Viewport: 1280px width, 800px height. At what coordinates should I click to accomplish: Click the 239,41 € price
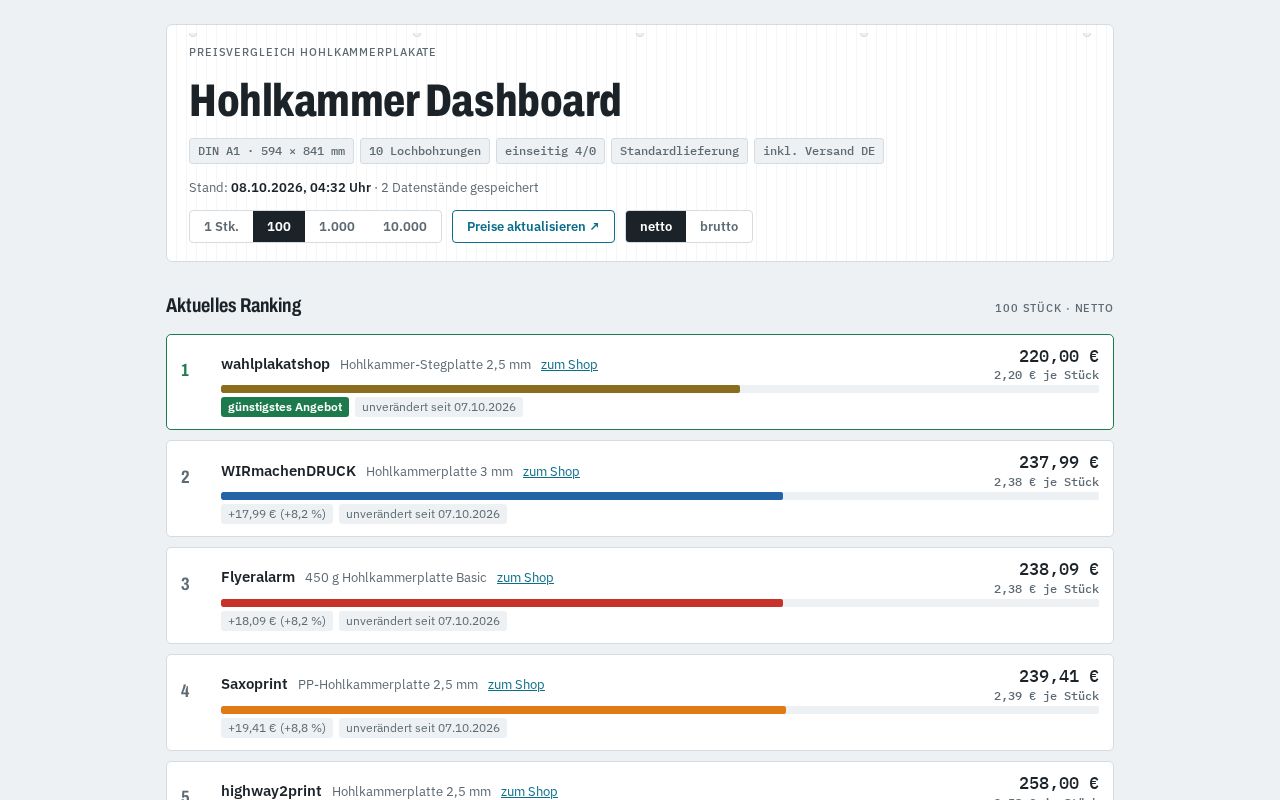point(1059,676)
